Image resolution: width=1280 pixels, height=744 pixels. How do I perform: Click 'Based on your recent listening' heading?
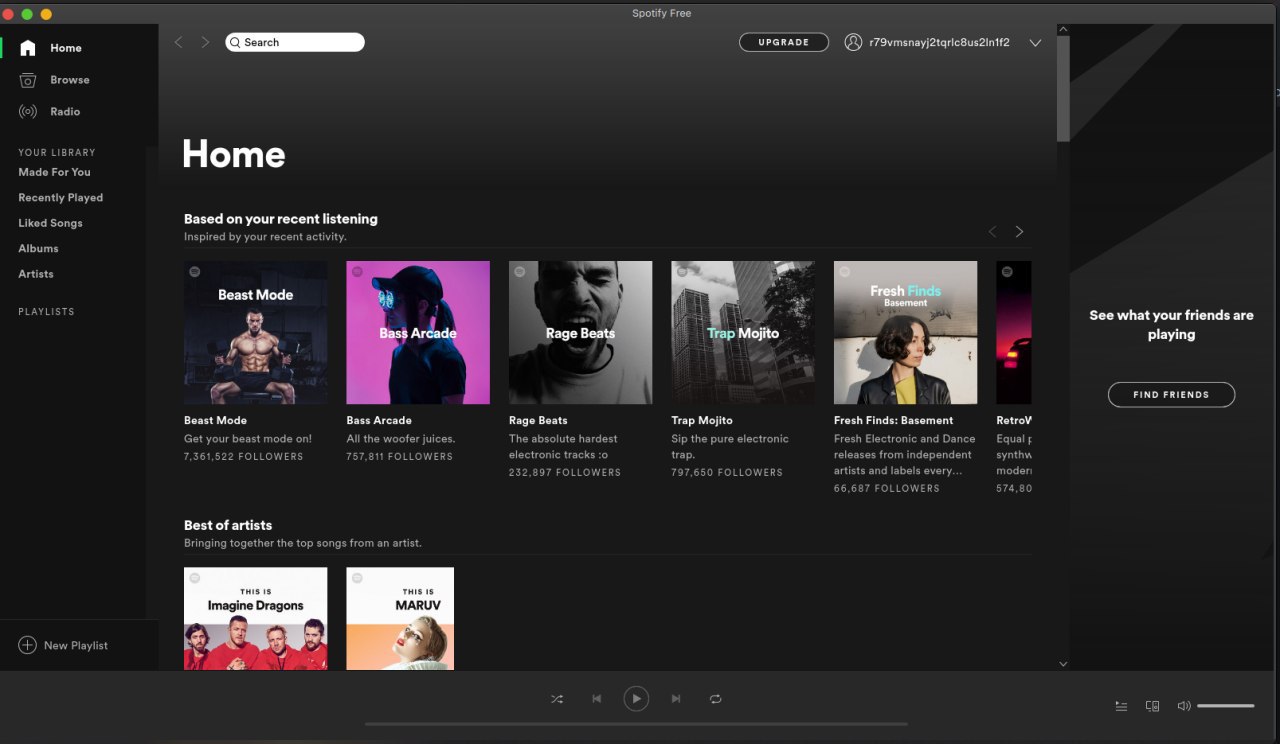click(x=281, y=219)
